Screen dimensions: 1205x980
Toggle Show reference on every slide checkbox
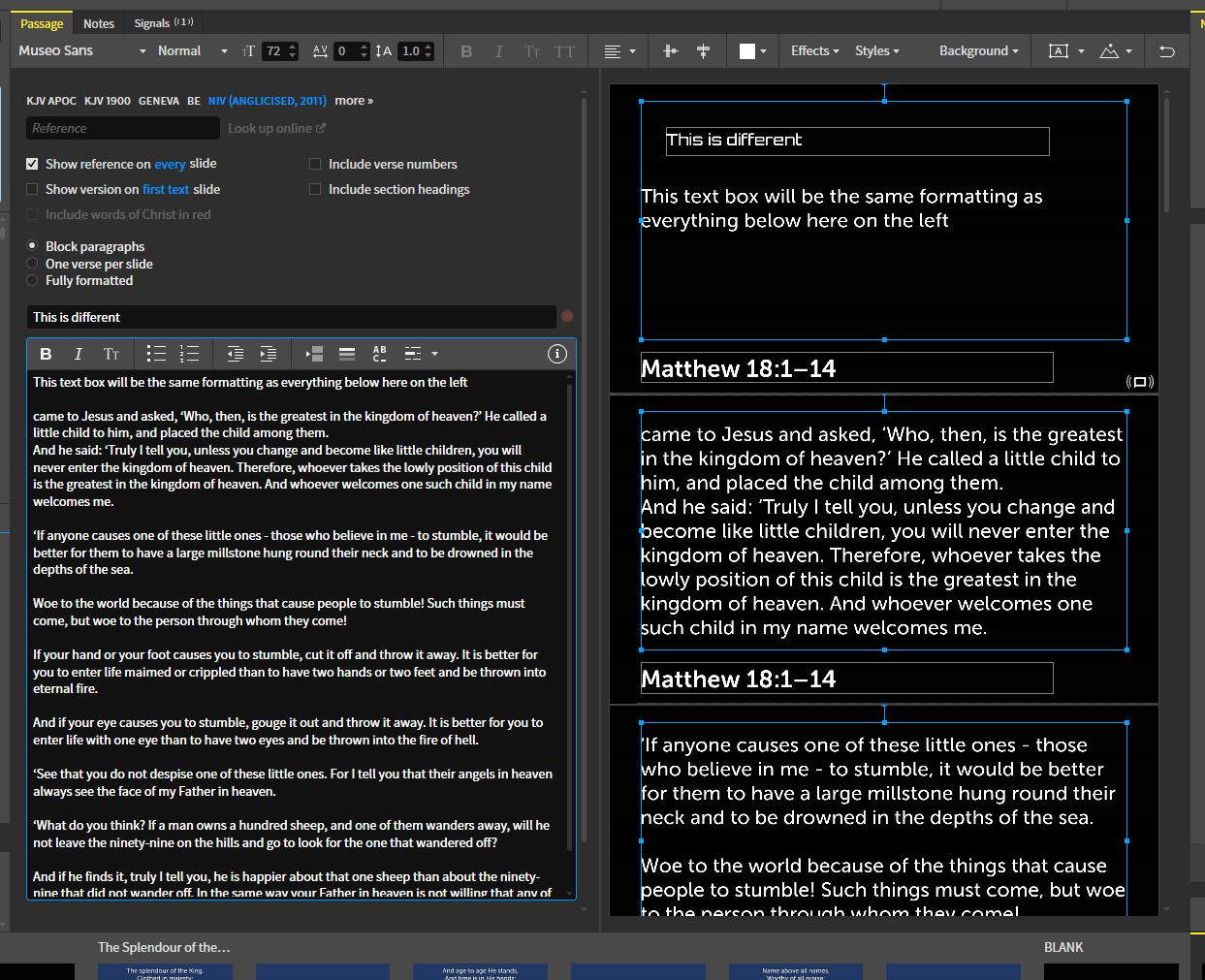pos(32,164)
